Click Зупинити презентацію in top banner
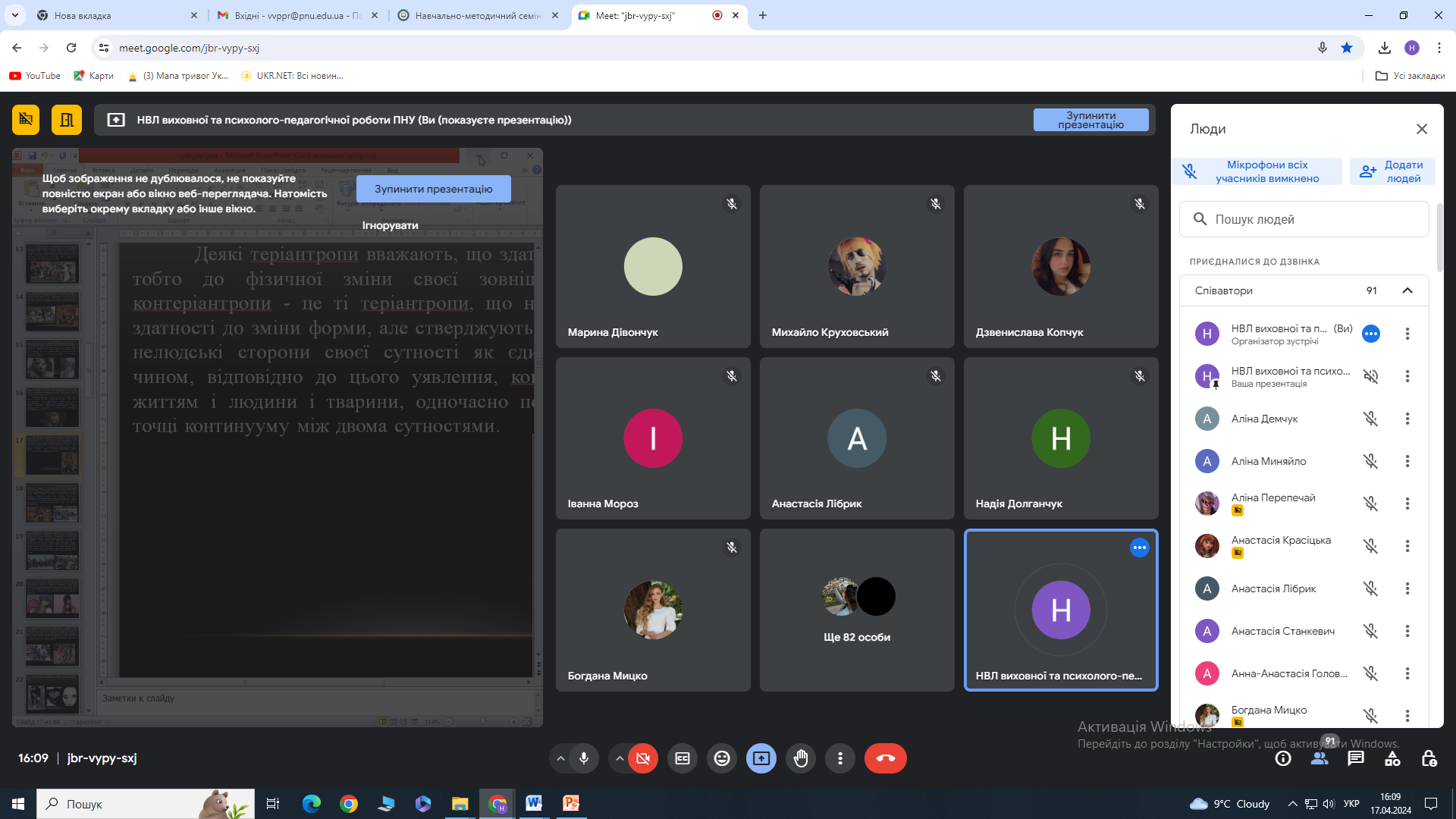 click(1090, 120)
